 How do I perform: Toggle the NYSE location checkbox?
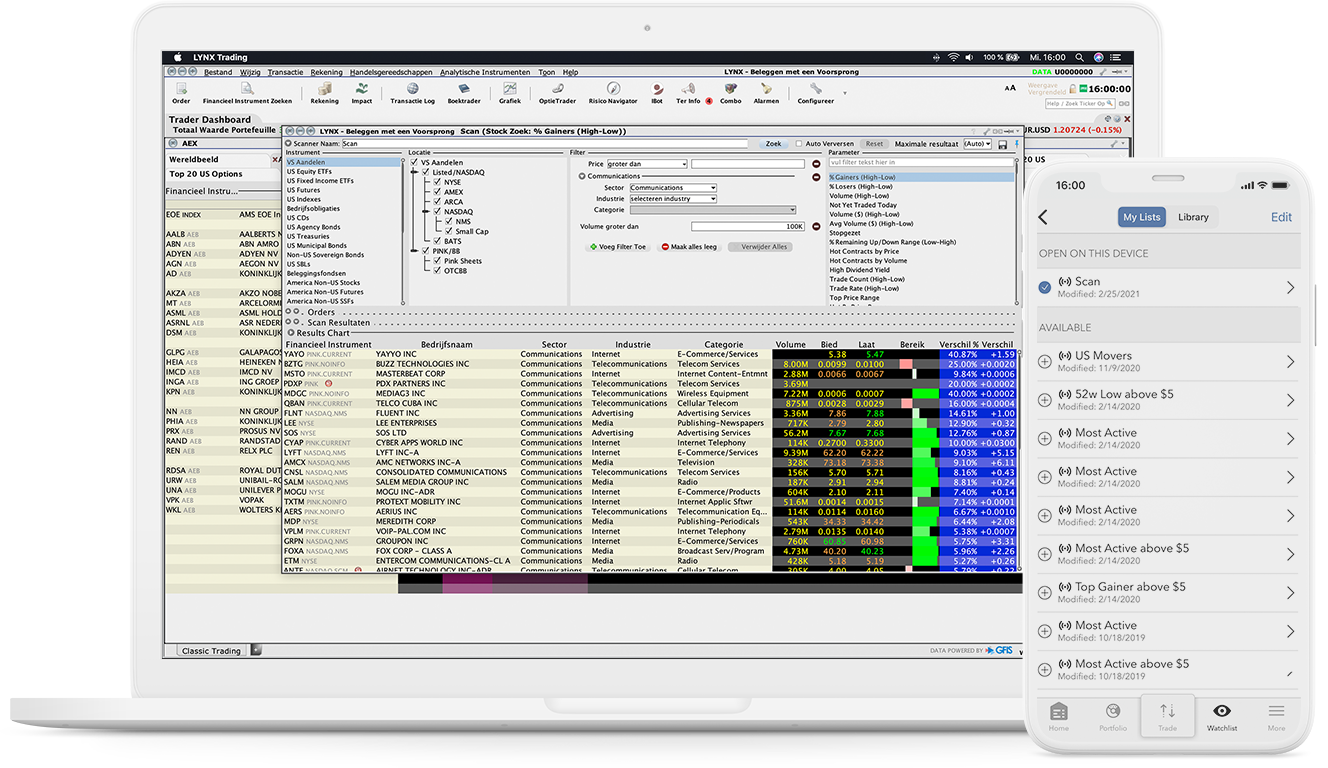coord(437,182)
